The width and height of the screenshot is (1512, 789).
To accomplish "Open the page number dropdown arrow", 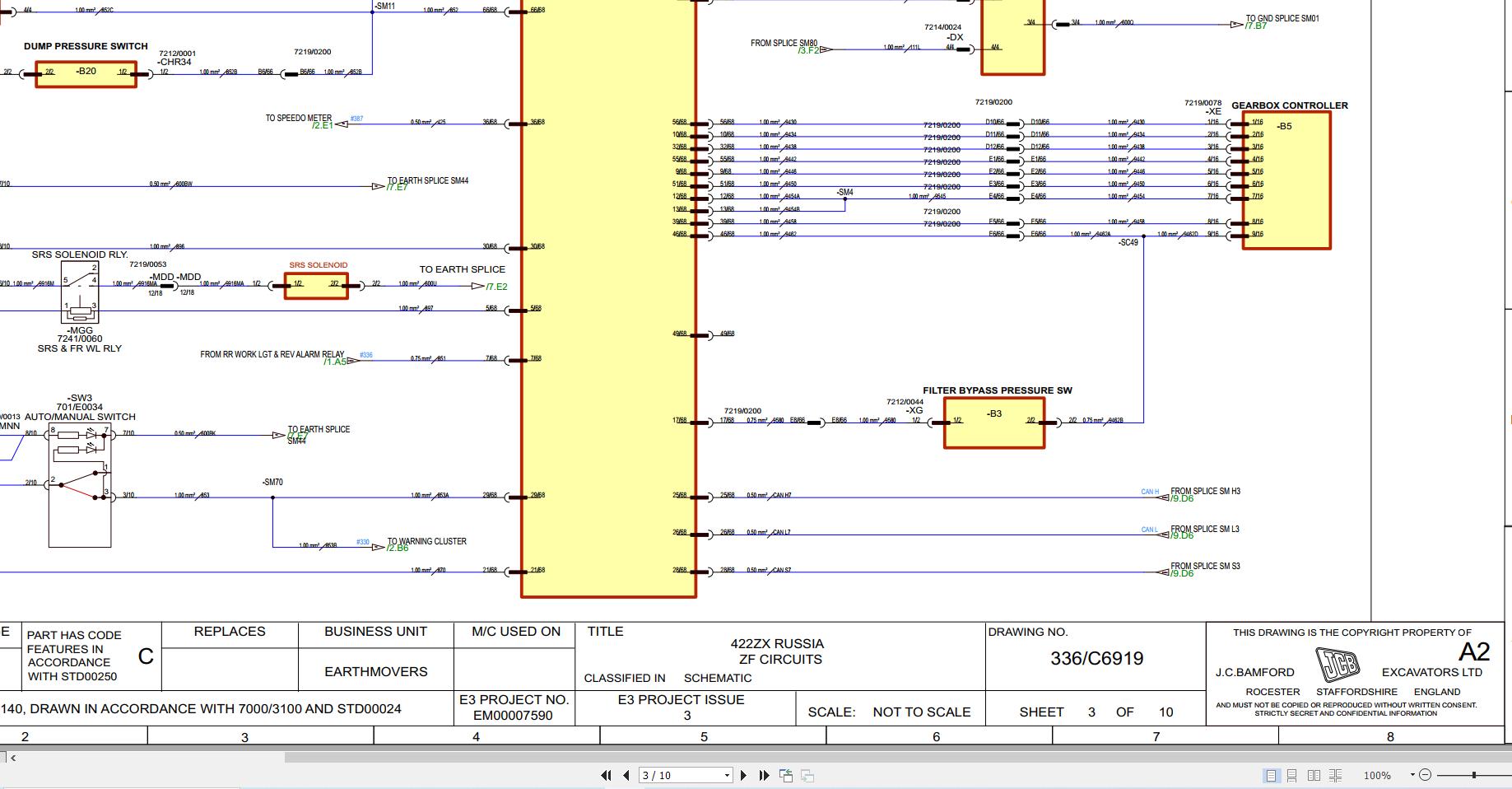I will pyautogui.click(x=727, y=775).
